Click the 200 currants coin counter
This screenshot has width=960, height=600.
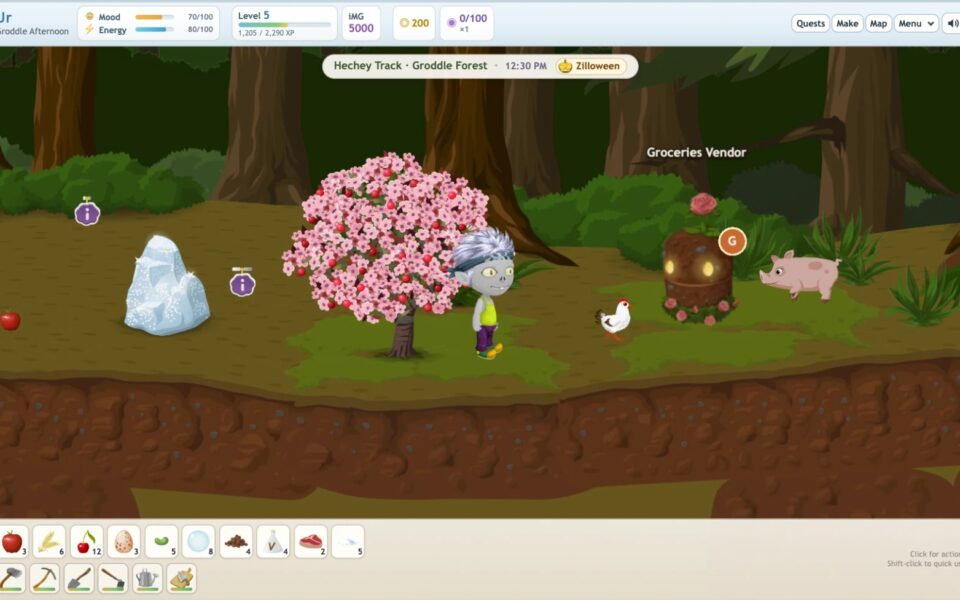coord(414,23)
